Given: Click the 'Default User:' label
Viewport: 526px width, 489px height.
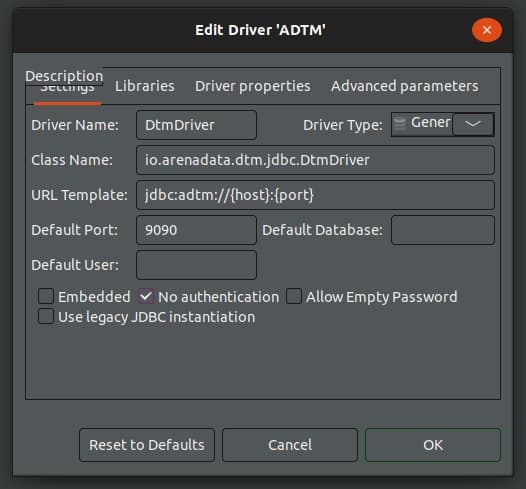Looking at the screenshot, I should [75, 265].
